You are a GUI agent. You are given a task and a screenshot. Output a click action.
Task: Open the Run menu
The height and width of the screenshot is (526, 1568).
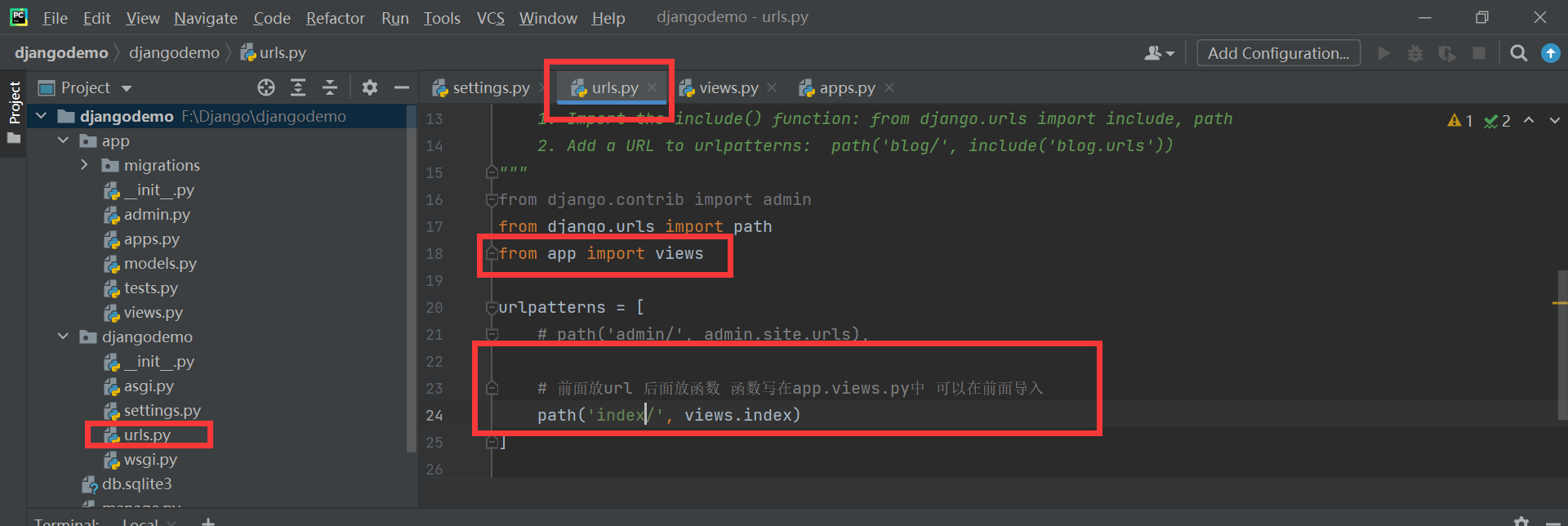(395, 18)
